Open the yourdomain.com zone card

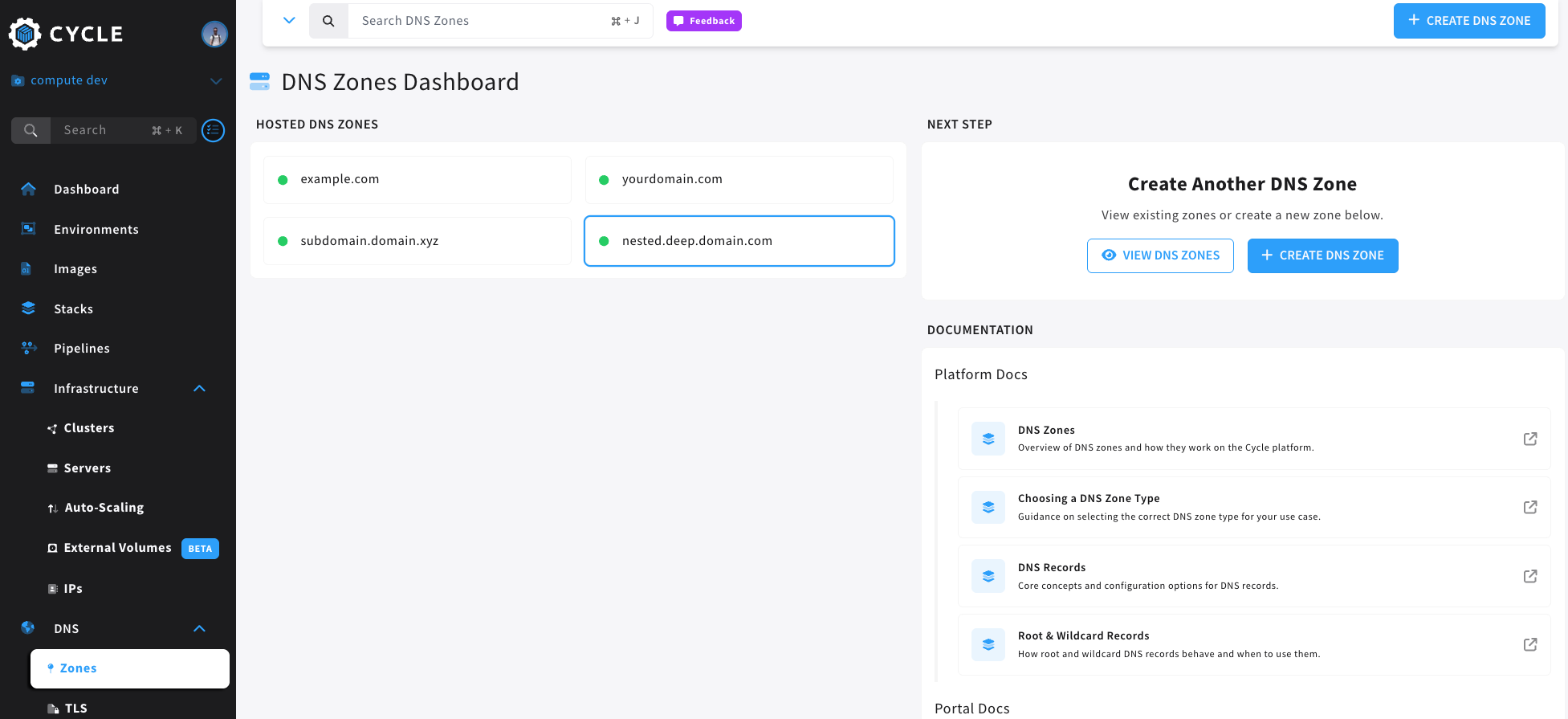pos(739,179)
